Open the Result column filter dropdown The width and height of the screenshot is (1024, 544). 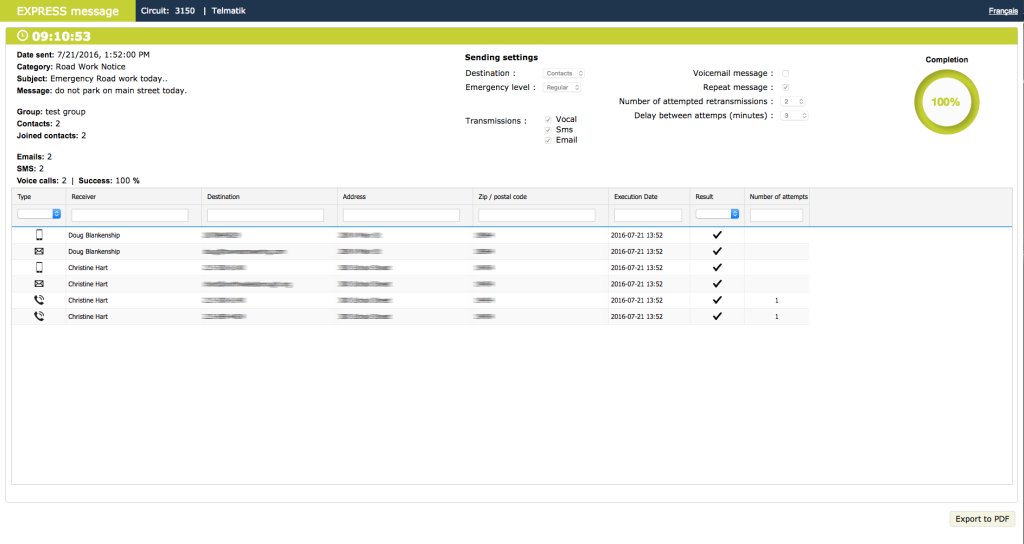pos(717,214)
